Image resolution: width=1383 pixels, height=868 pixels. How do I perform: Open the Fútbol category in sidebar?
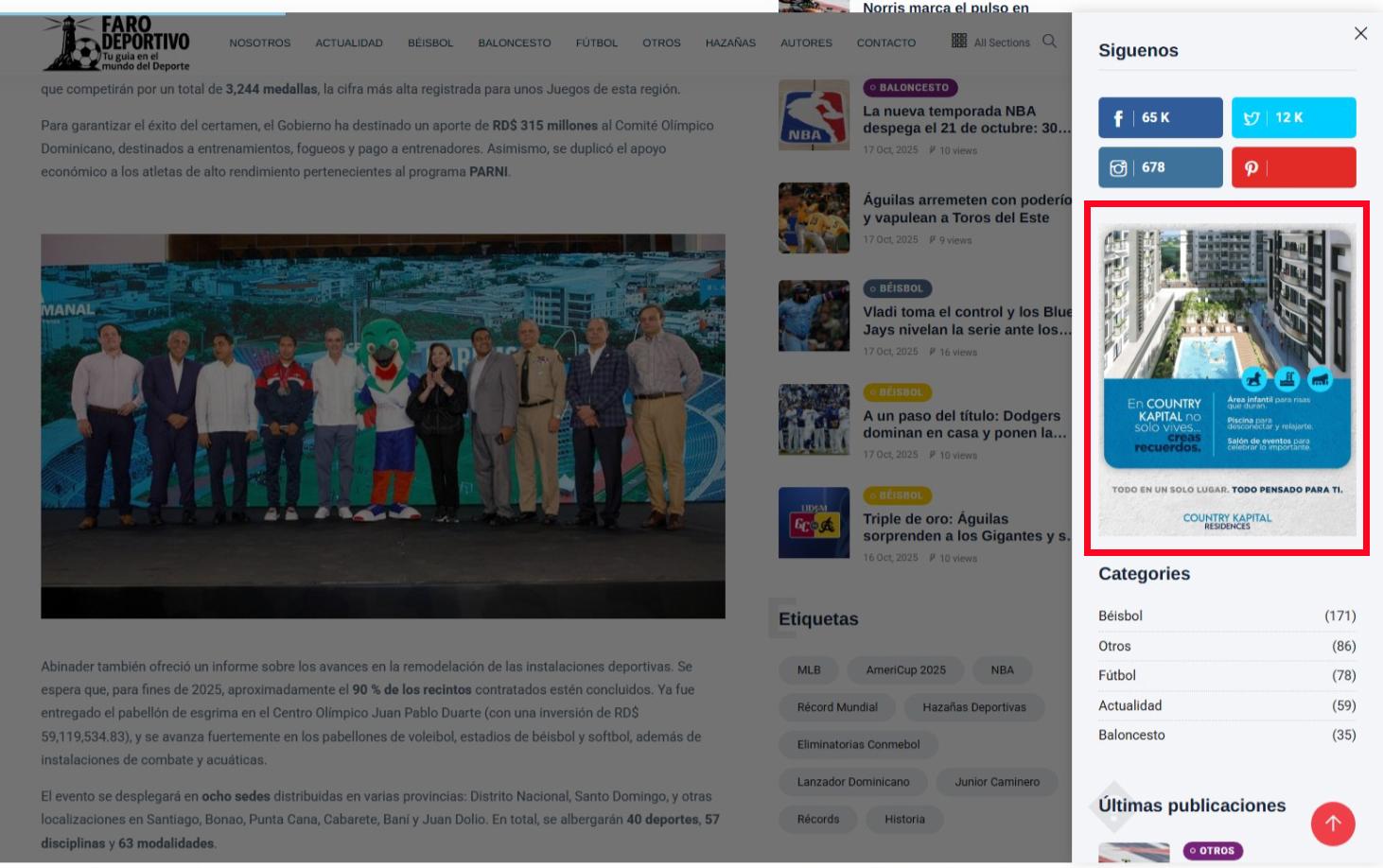pos(1117,676)
